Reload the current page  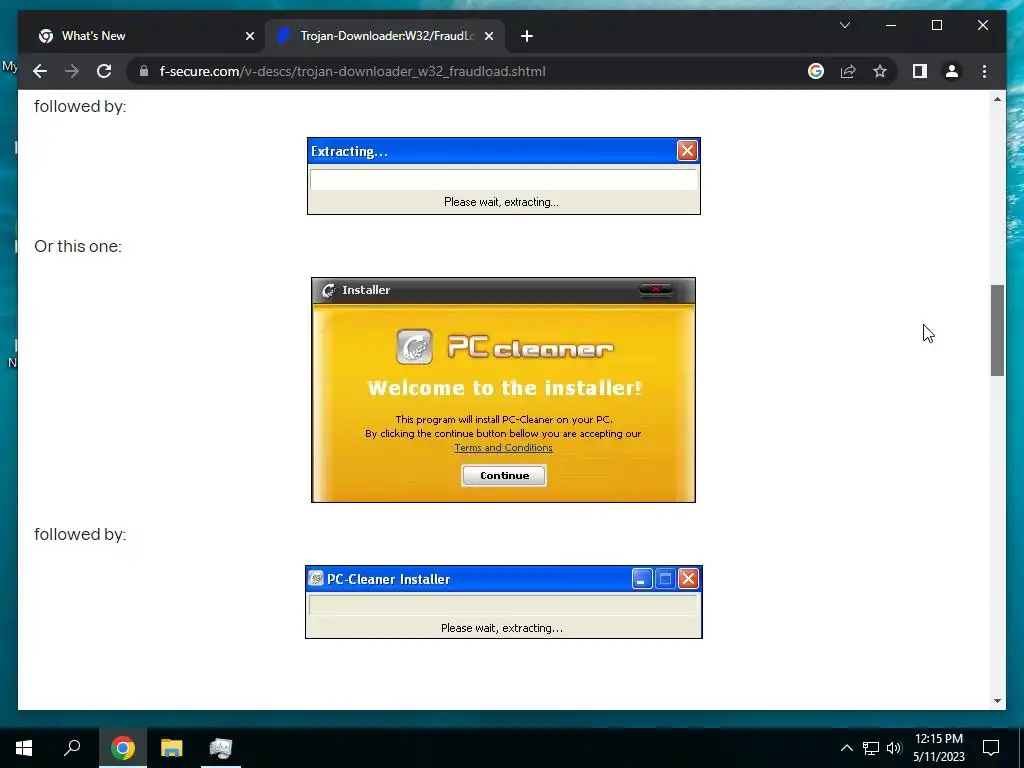[104, 71]
